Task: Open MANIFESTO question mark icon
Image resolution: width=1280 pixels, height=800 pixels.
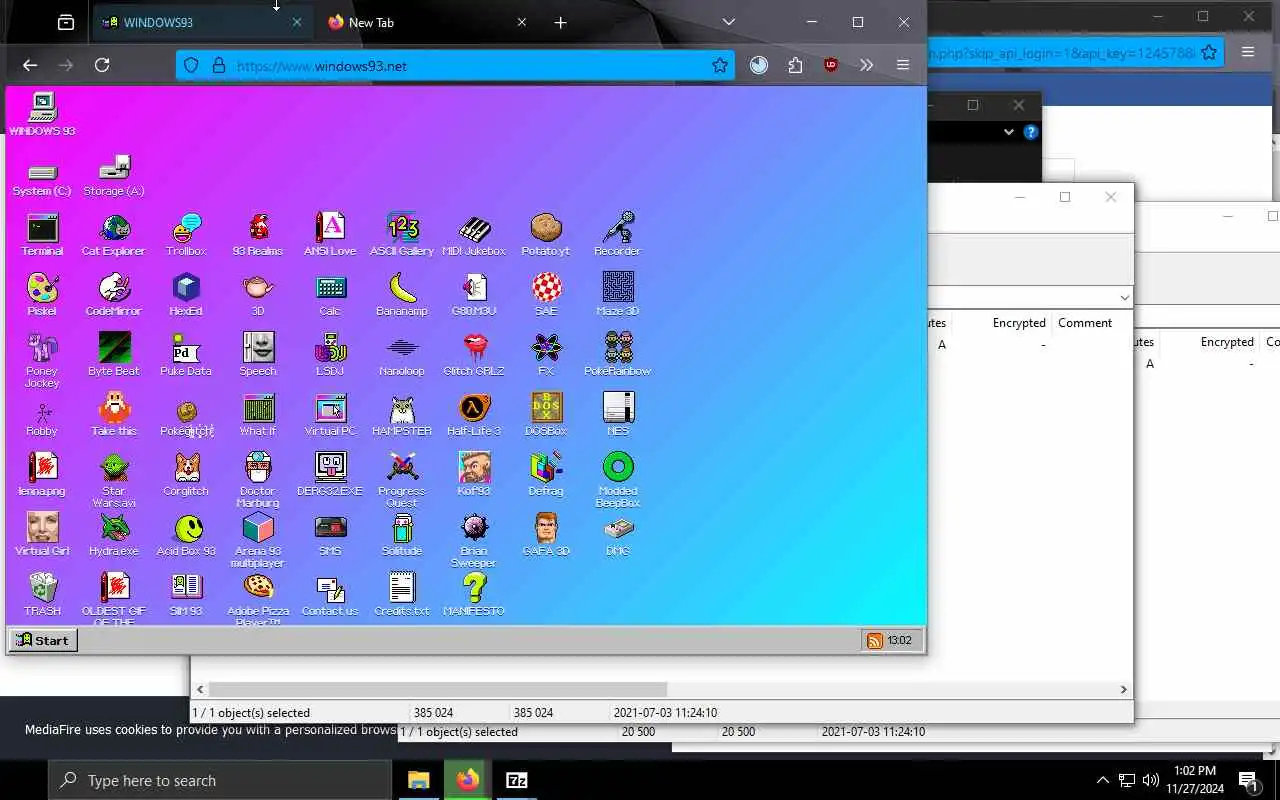Action: [474, 594]
